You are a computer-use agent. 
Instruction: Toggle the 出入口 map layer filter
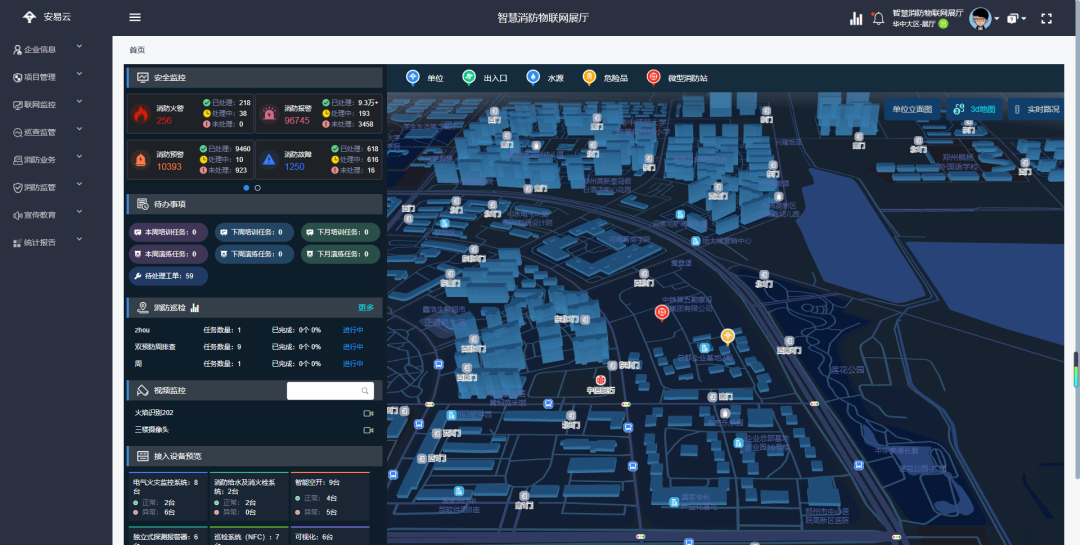(x=485, y=78)
